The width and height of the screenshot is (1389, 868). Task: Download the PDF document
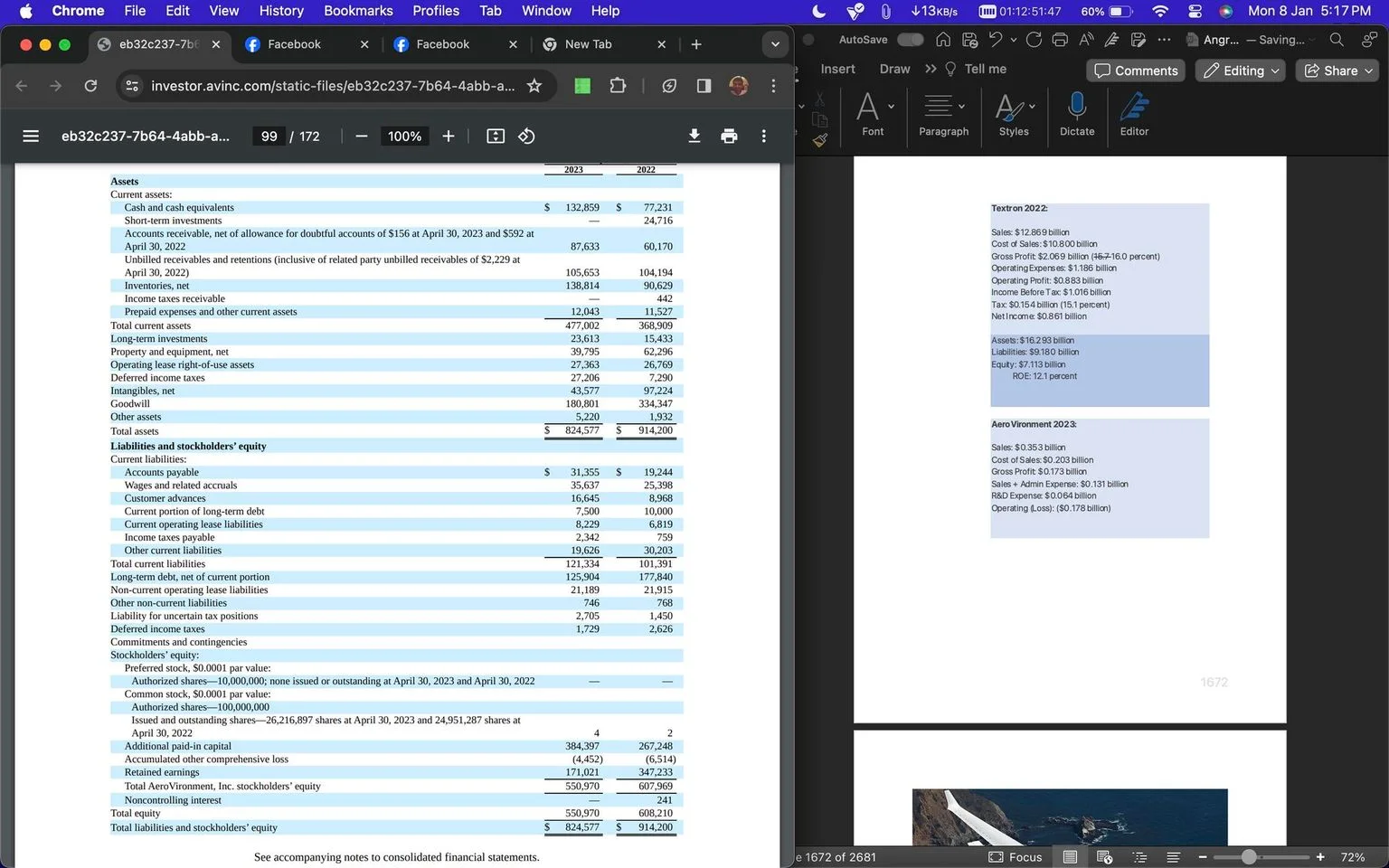pyautogui.click(x=694, y=136)
